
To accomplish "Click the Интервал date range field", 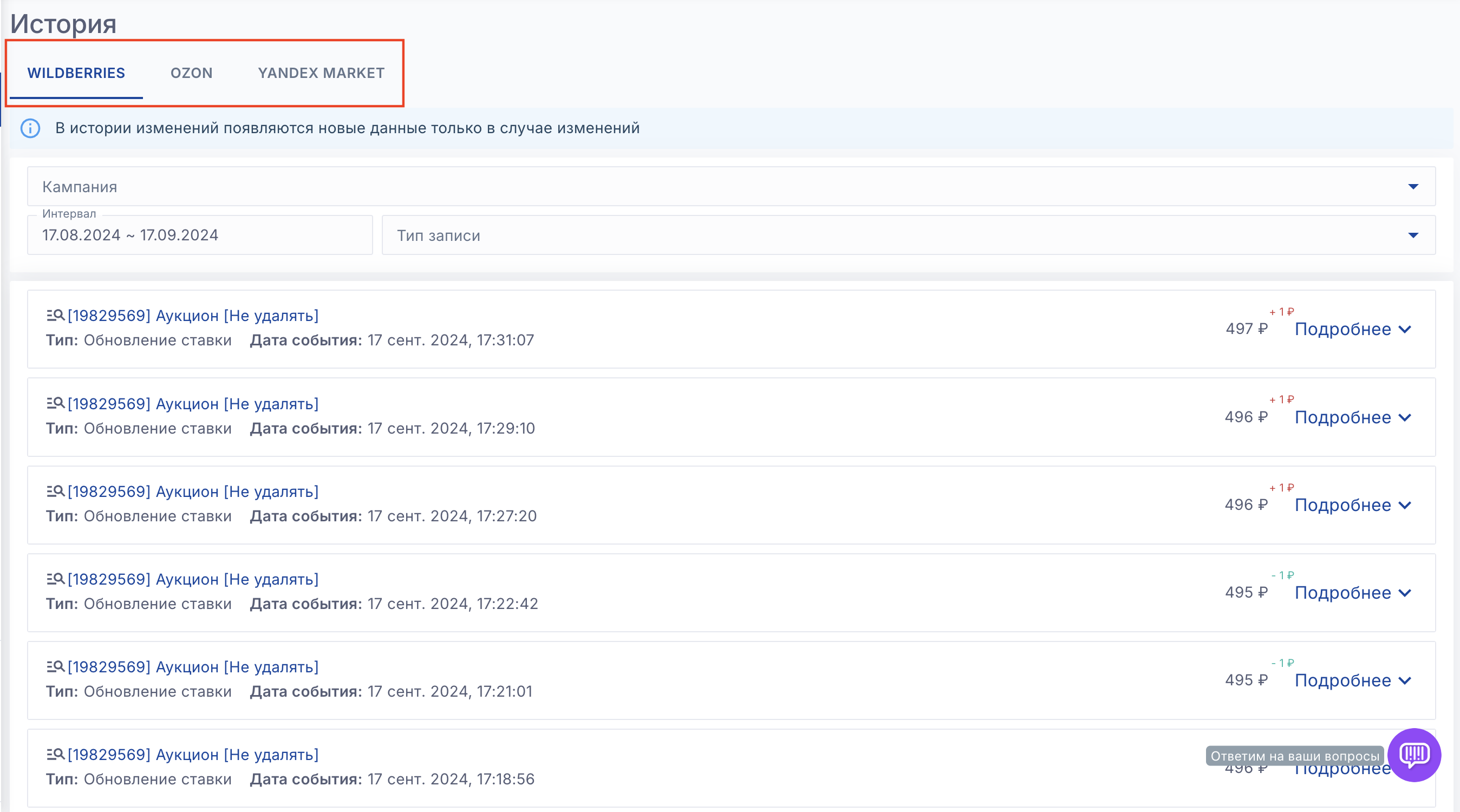I will (x=199, y=235).
